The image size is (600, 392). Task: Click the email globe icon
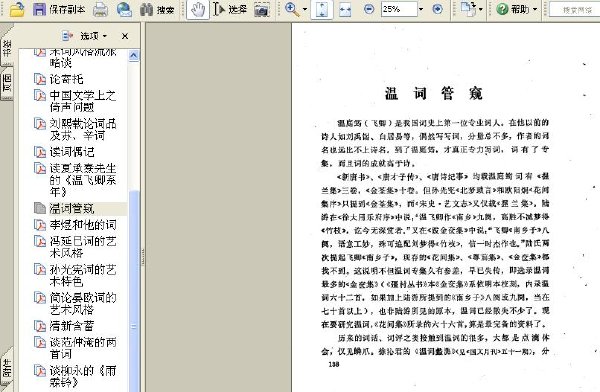tap(124, 9)
